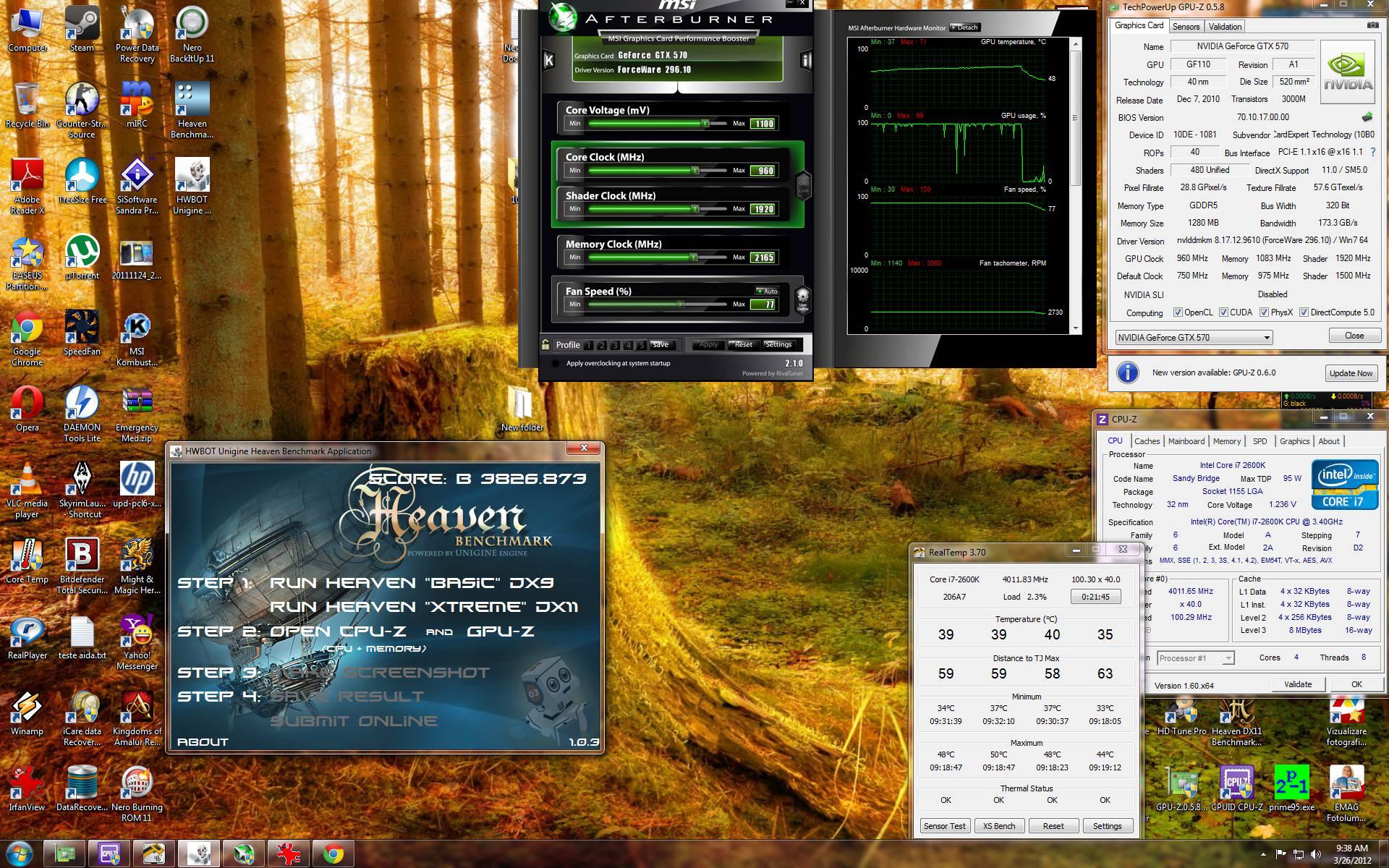
Task: Click Run Heaven "Xtreme" DX11 step
Action: [424, 607]
